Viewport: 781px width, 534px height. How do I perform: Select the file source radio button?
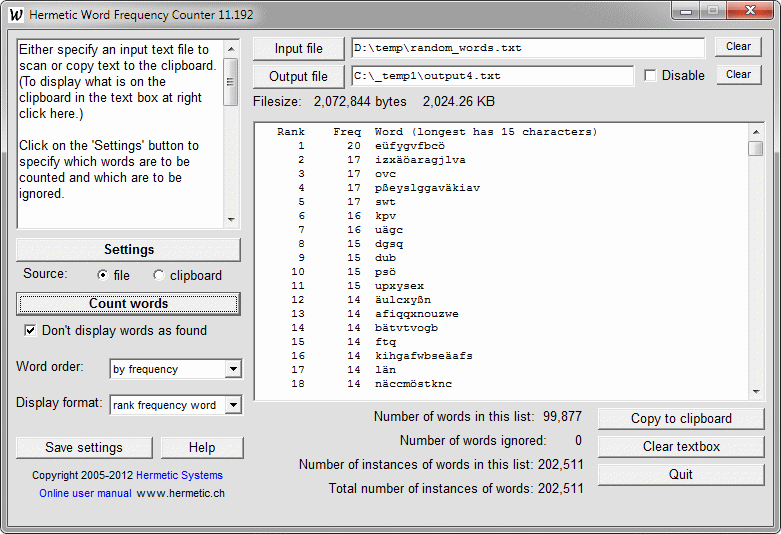click(x=103, y=275)
